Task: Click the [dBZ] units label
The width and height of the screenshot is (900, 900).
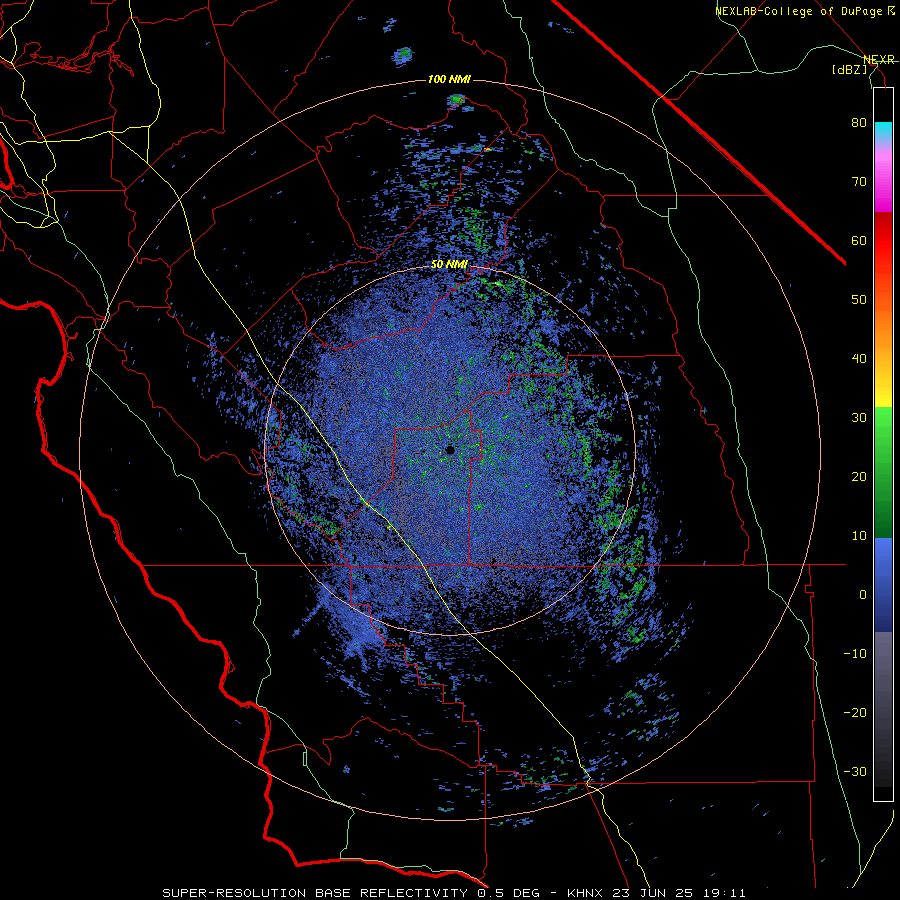Action: pos(849,69)
